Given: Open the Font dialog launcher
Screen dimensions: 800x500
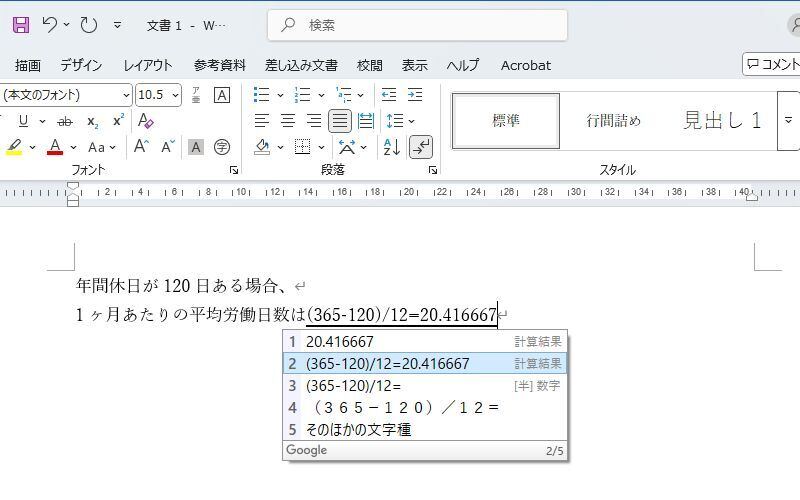Looking at the screenshot, I should [x=234, y=170].
